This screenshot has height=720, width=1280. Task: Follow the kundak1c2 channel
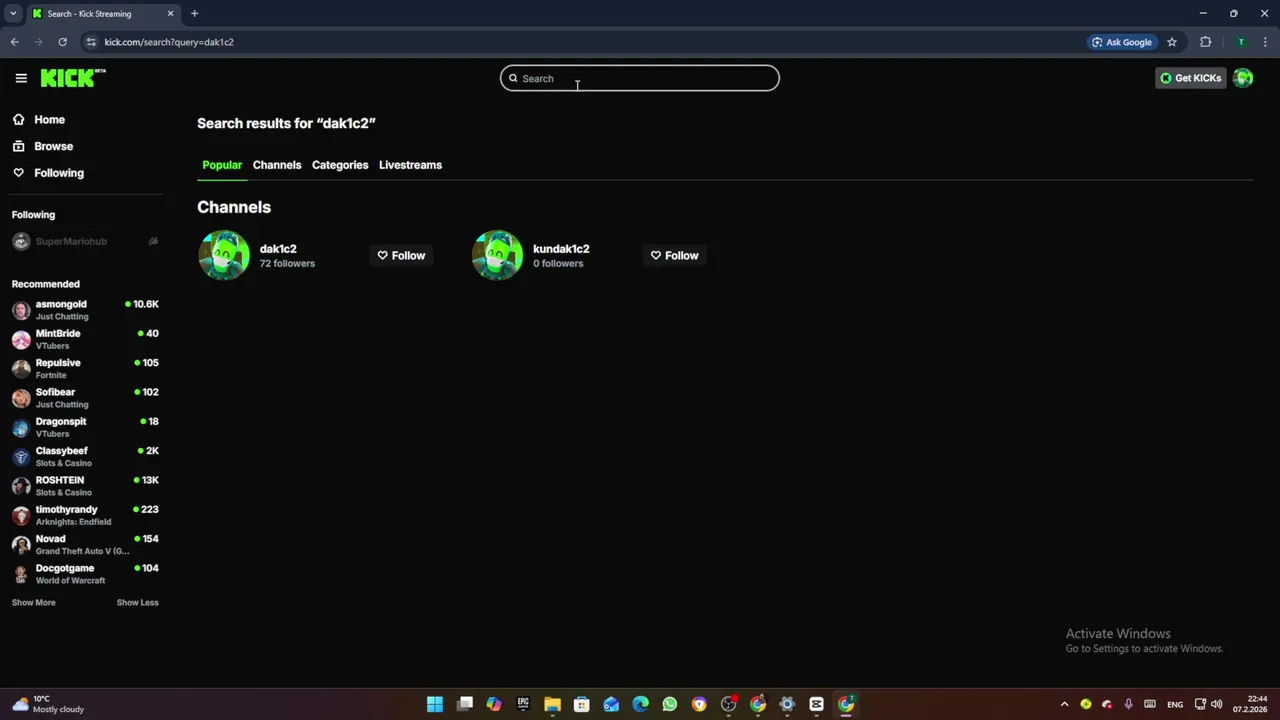(x=674, y=255)
